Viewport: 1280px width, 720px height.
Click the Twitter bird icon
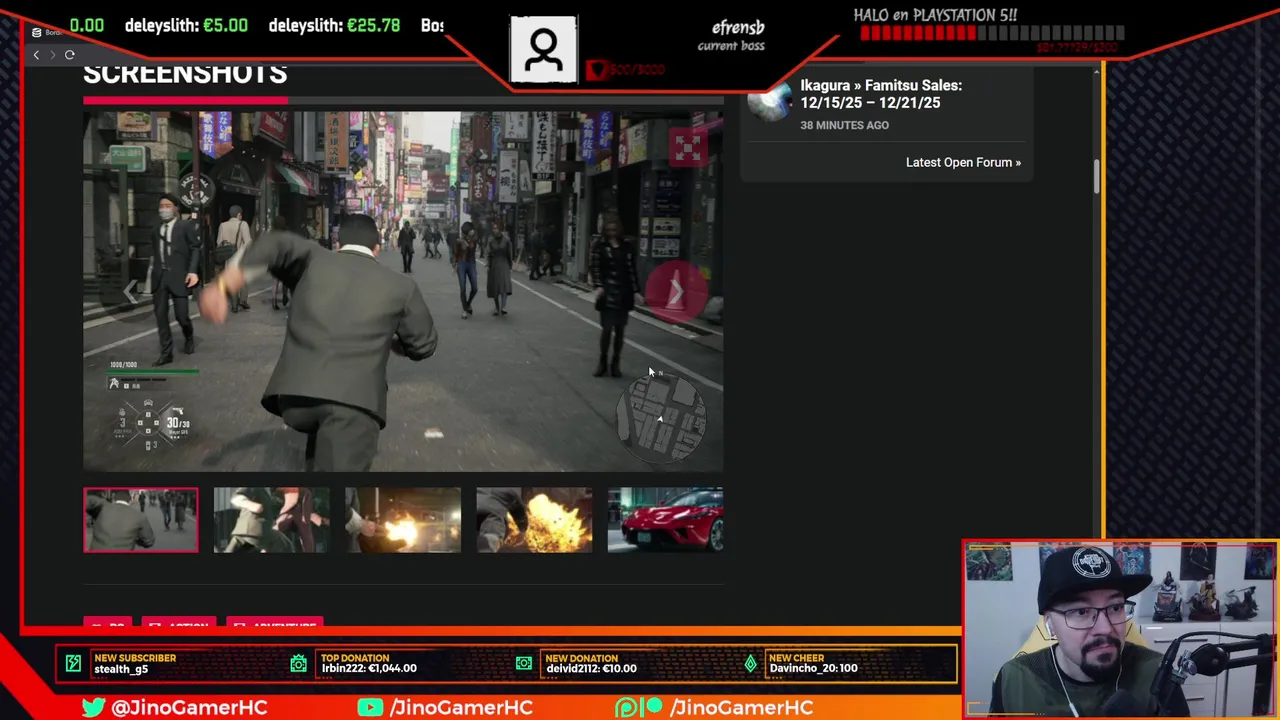[94, 707]
